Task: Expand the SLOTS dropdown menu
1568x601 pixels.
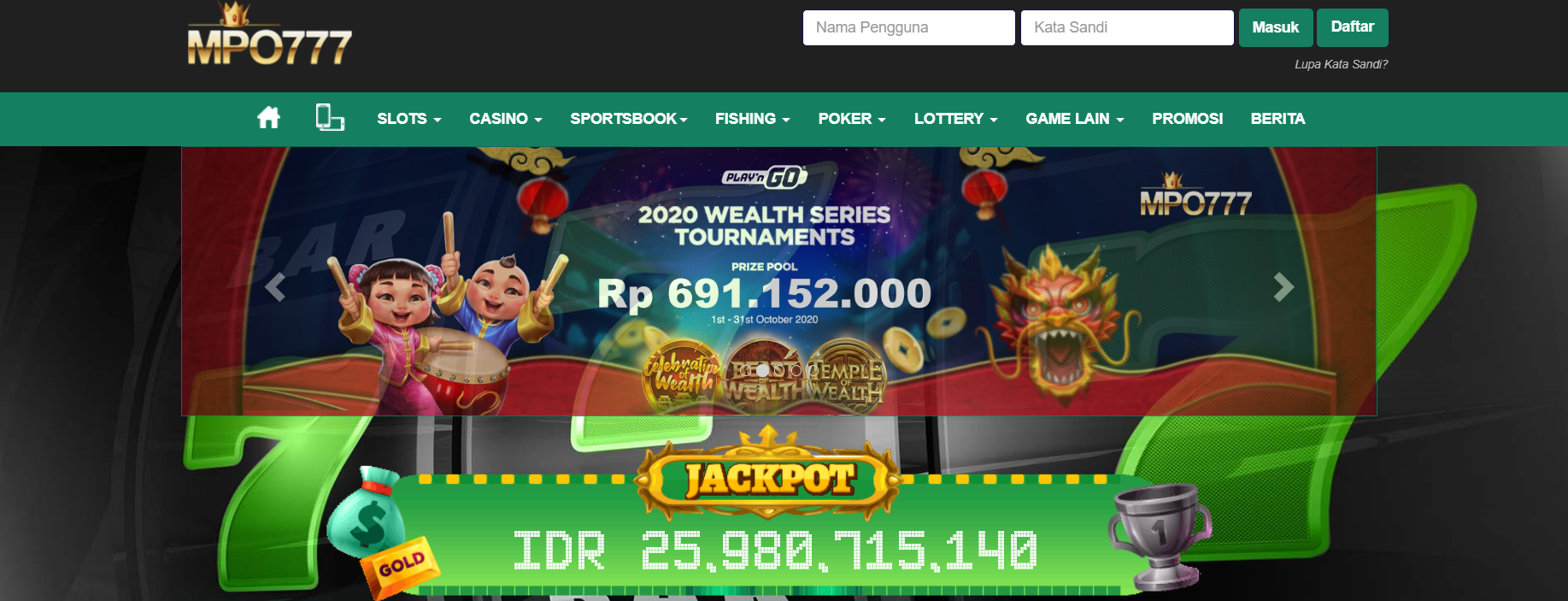Action: tap(409, 119)
